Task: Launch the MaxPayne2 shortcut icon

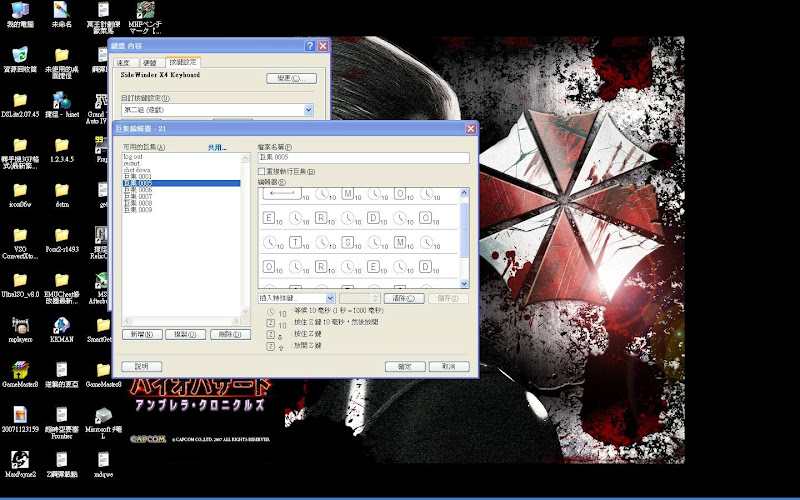Action: [x=20, y=464]
